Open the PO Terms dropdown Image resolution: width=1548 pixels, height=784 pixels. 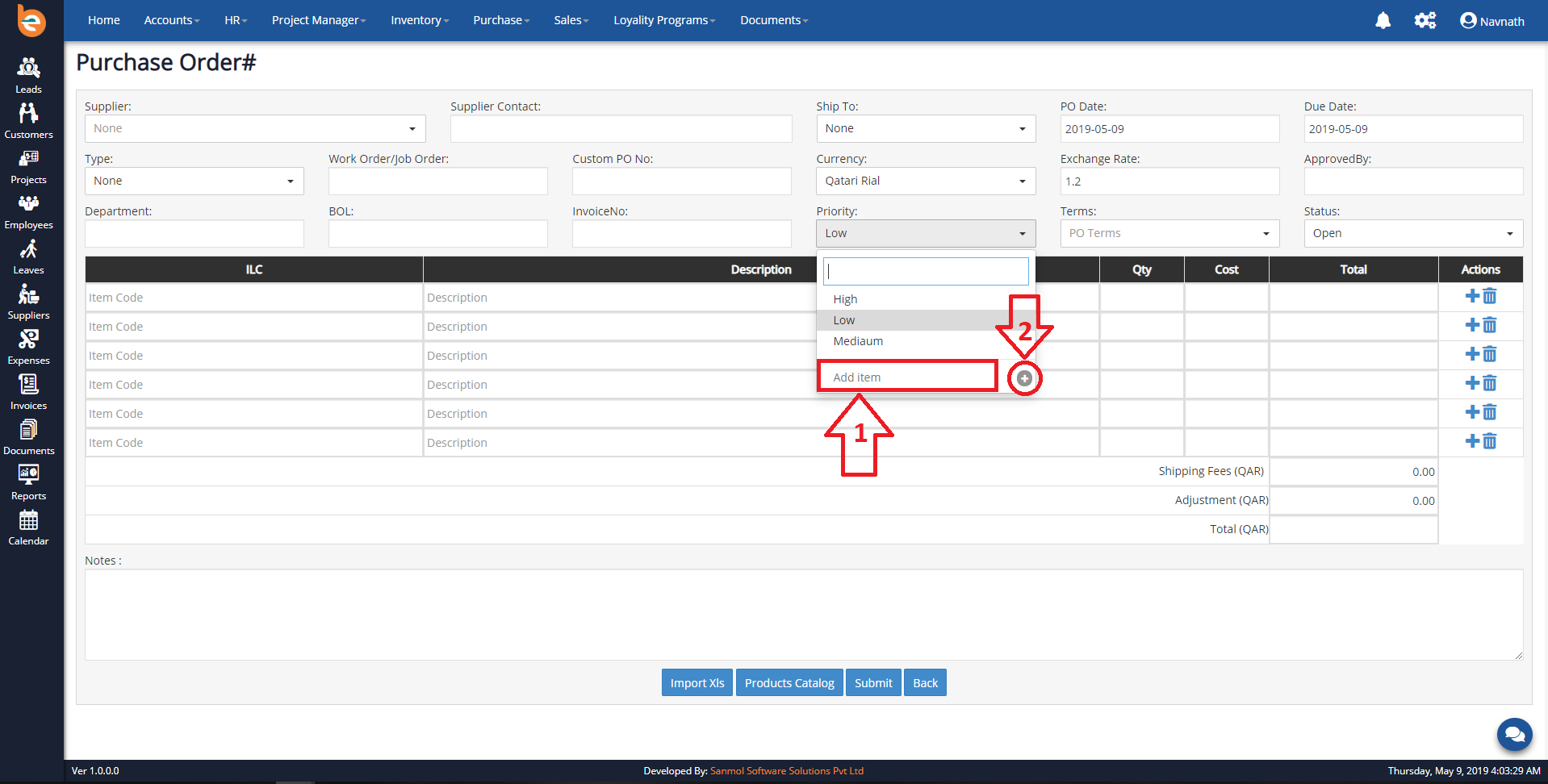point(1169,234)
